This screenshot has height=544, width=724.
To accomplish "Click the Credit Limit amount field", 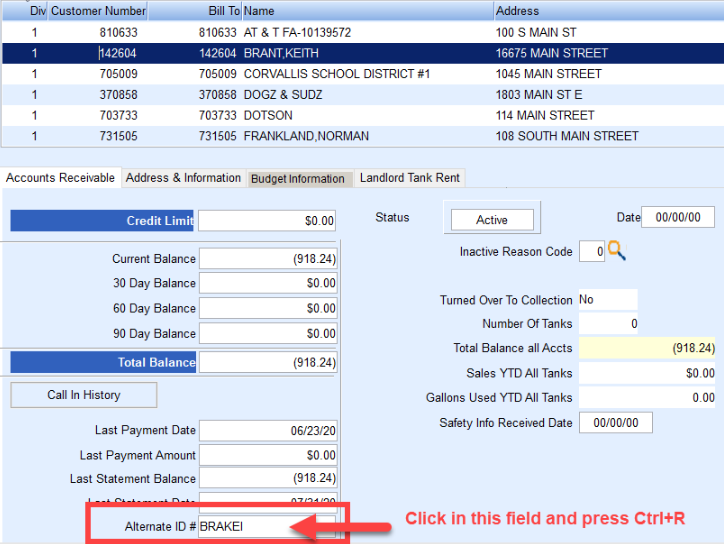I will pyautogui.click(x=267, y=221).
